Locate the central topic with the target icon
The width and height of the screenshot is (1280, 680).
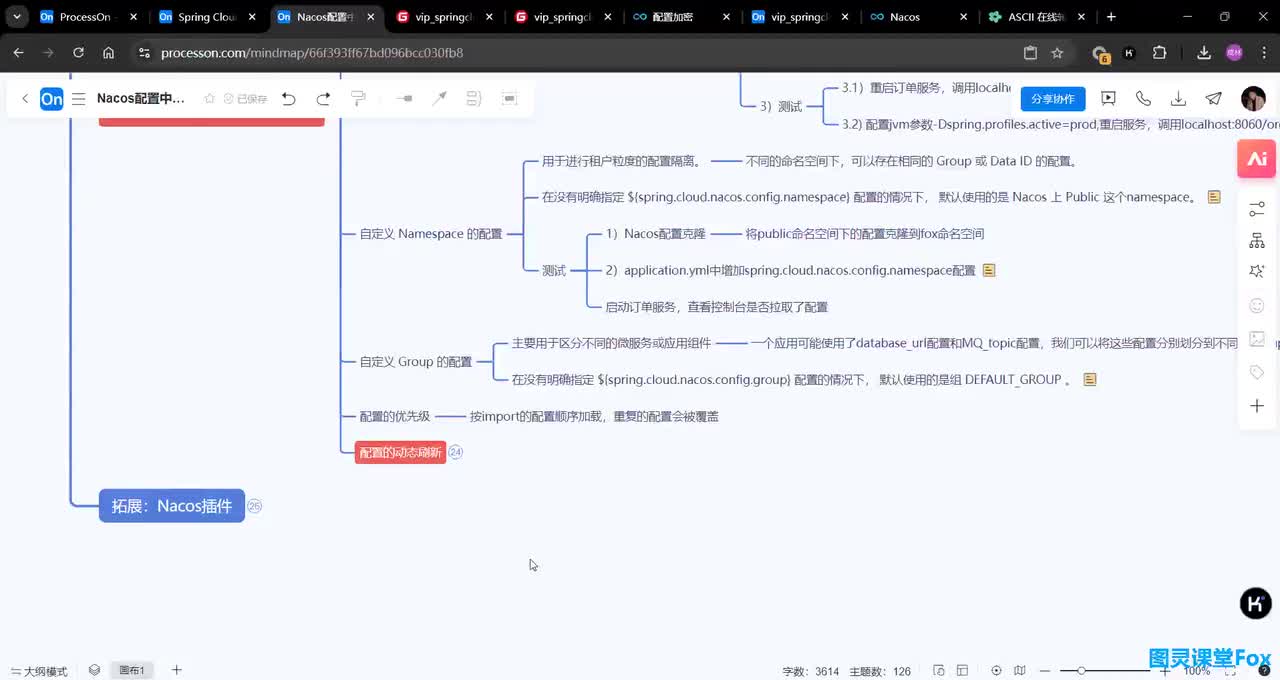coord(996,671)
